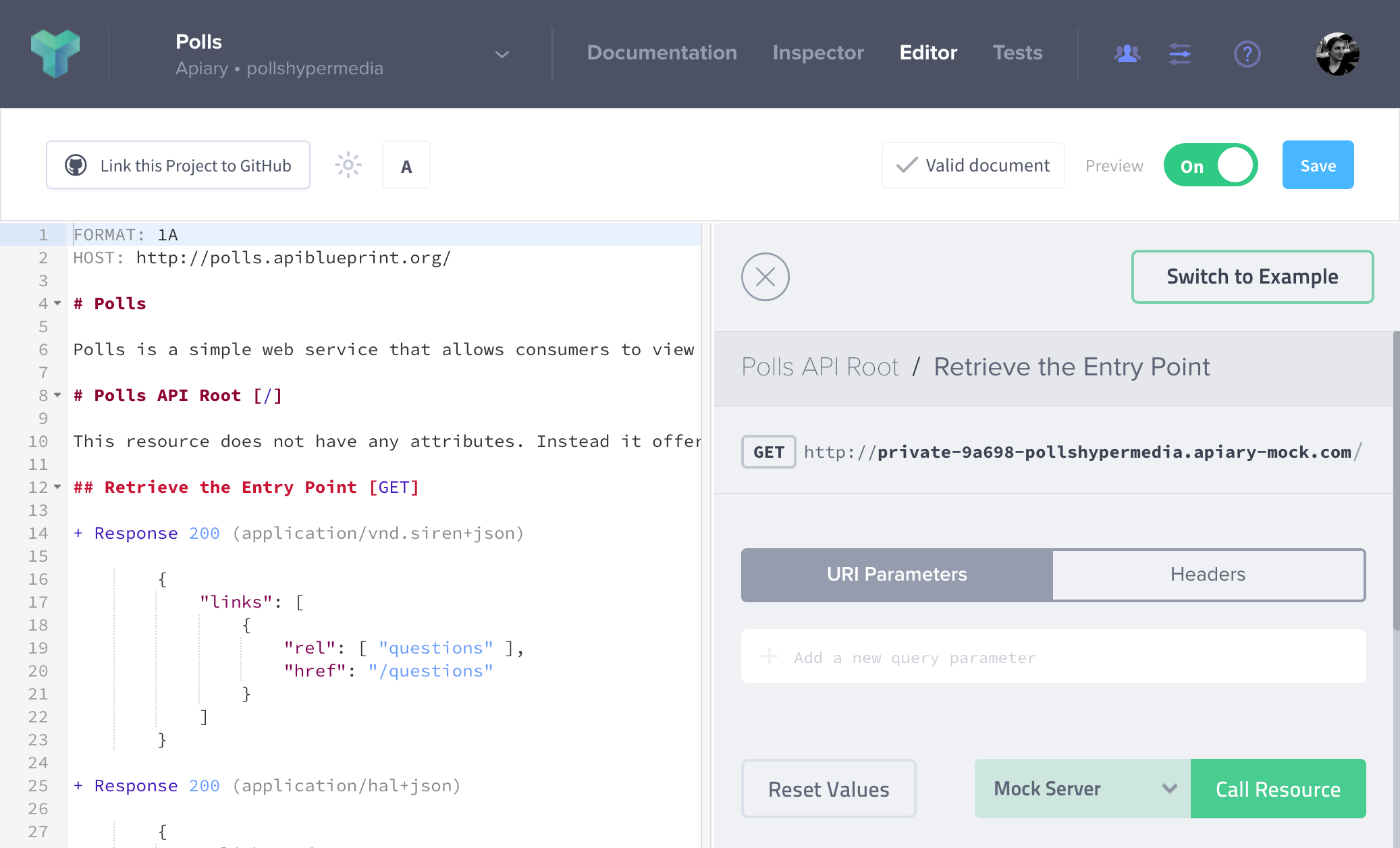
Task: Switch to the Headers tab
Action: pyautogui.click(x=1208, y=574)
